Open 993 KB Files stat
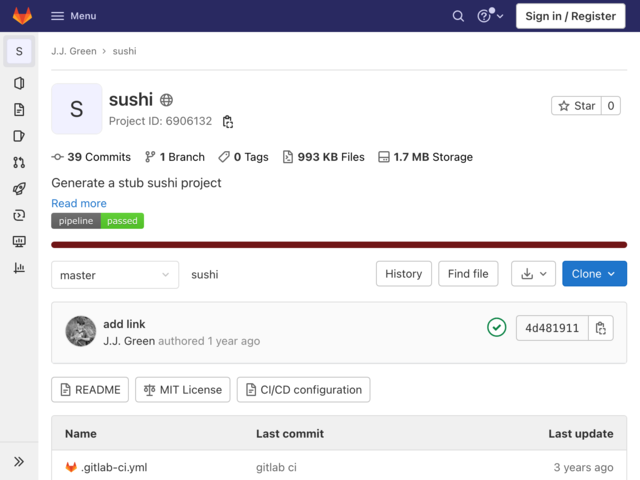 point(324,157)
